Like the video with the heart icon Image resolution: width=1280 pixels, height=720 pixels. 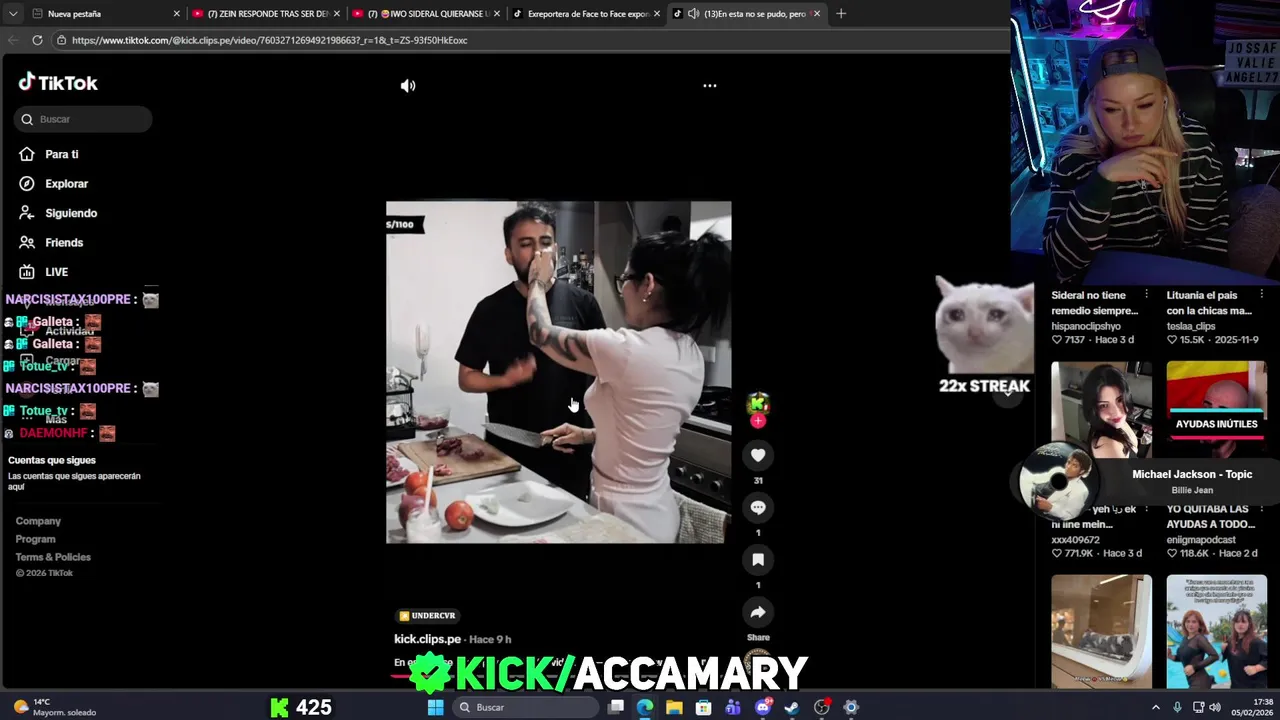pos(758,456)
